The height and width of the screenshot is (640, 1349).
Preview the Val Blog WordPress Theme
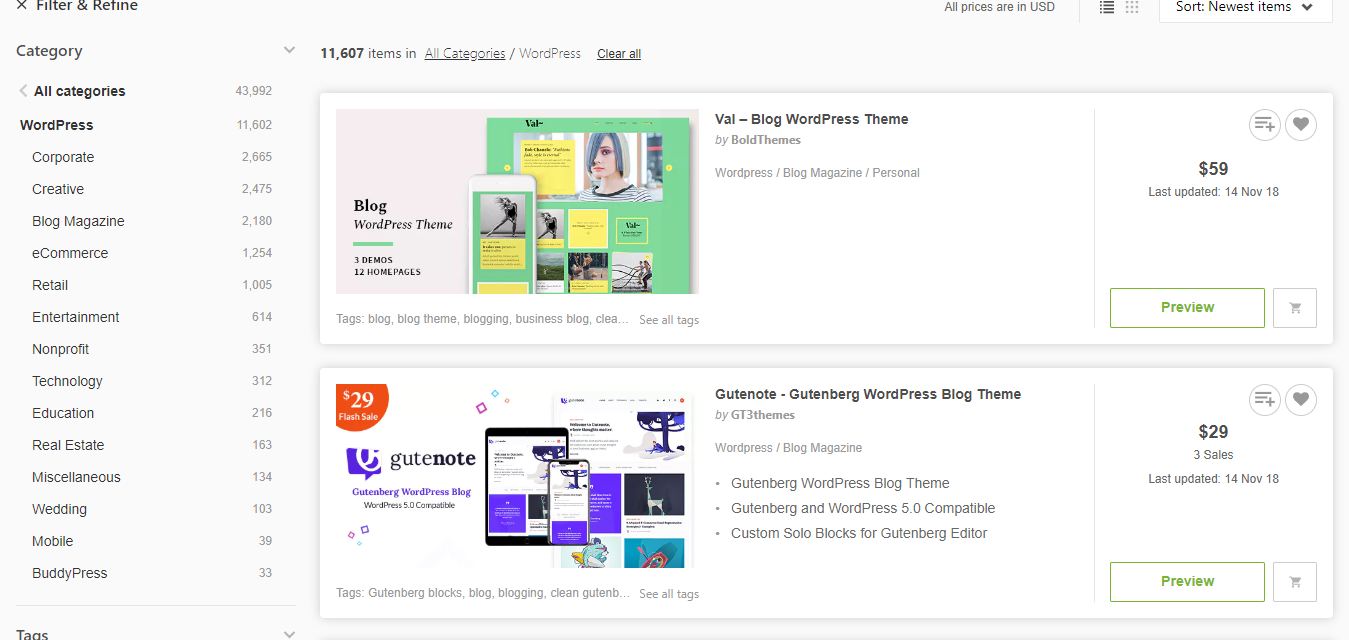click(1187, 308)
